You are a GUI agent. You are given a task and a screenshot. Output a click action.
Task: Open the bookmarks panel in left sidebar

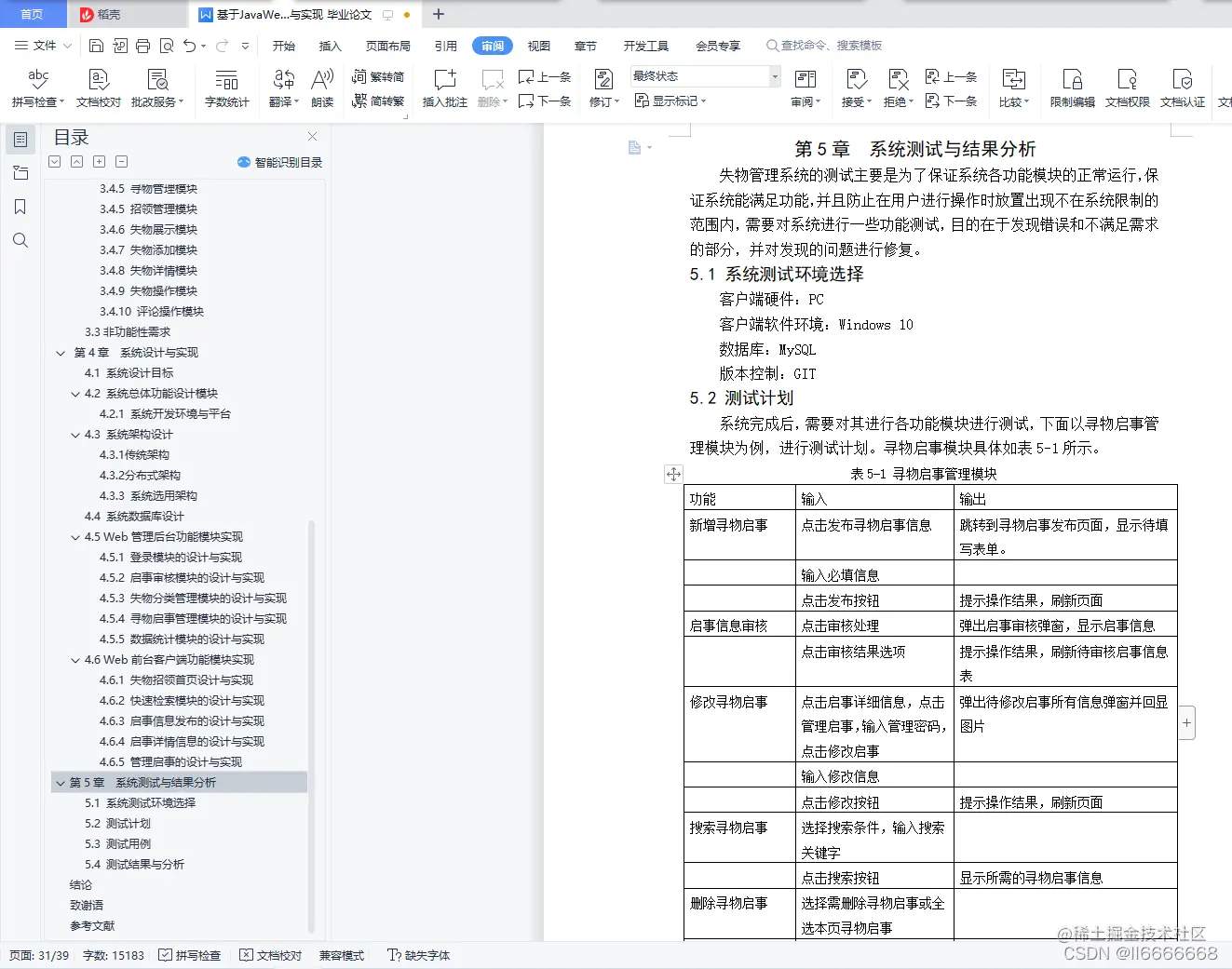(20, 206)
